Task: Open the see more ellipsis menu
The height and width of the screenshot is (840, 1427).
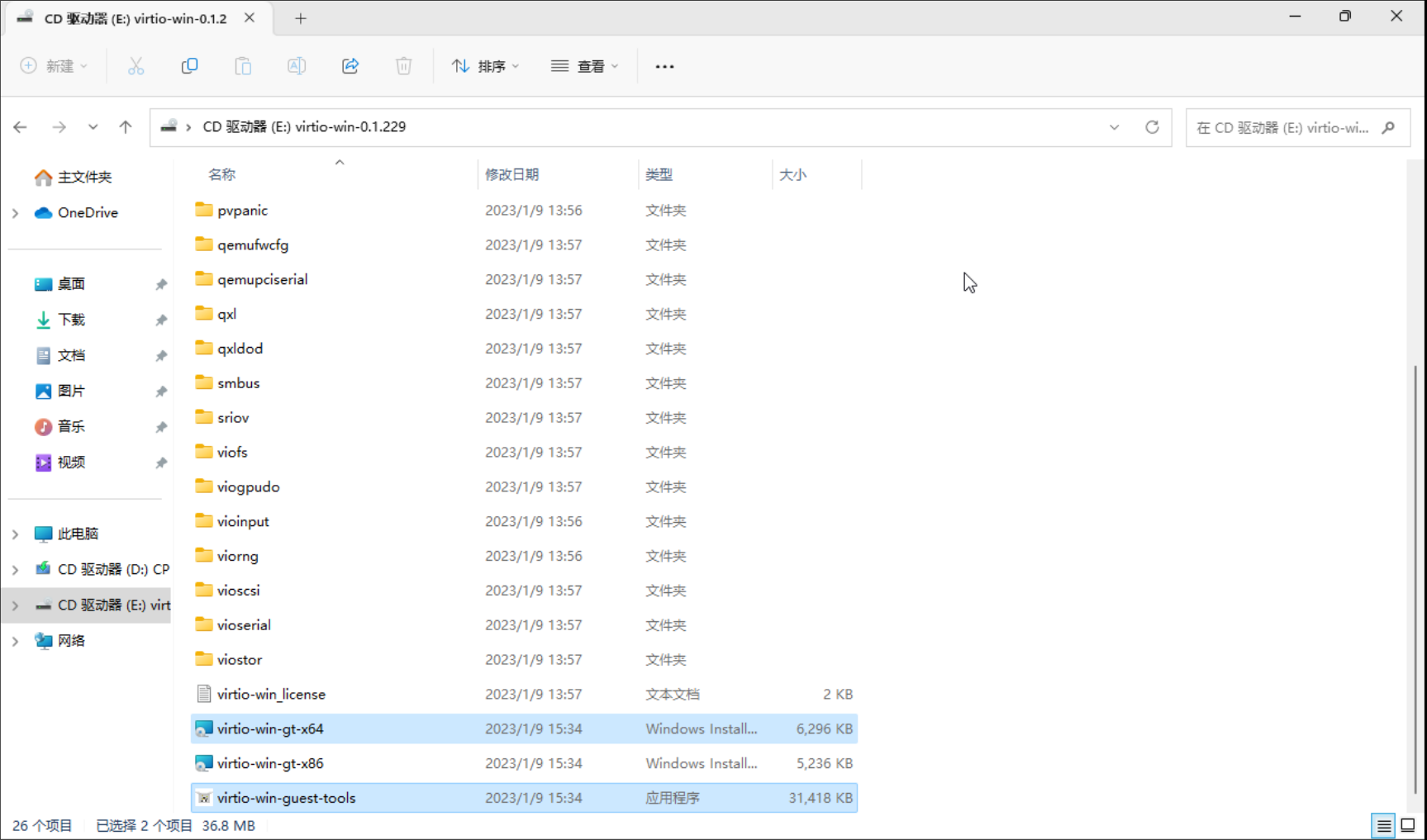Action: [x=664, y=66]
